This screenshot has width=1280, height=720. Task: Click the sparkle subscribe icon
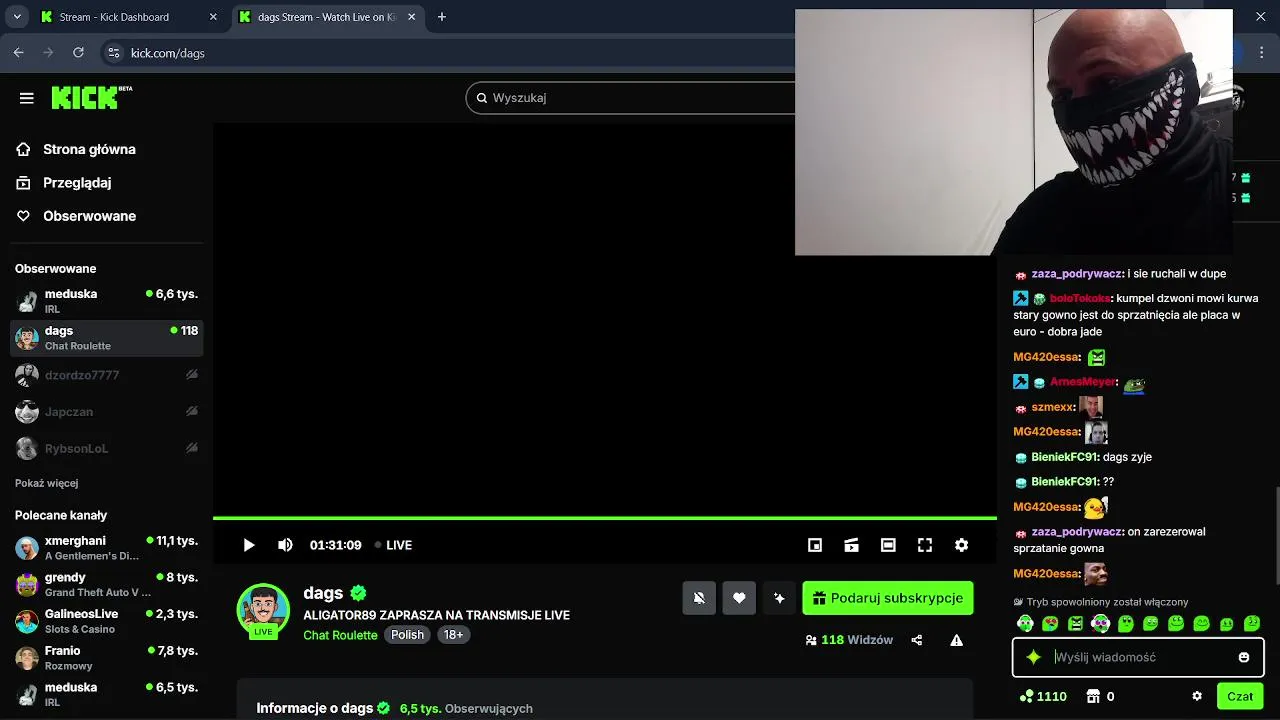pyautogui.click(x=779, y=598)
